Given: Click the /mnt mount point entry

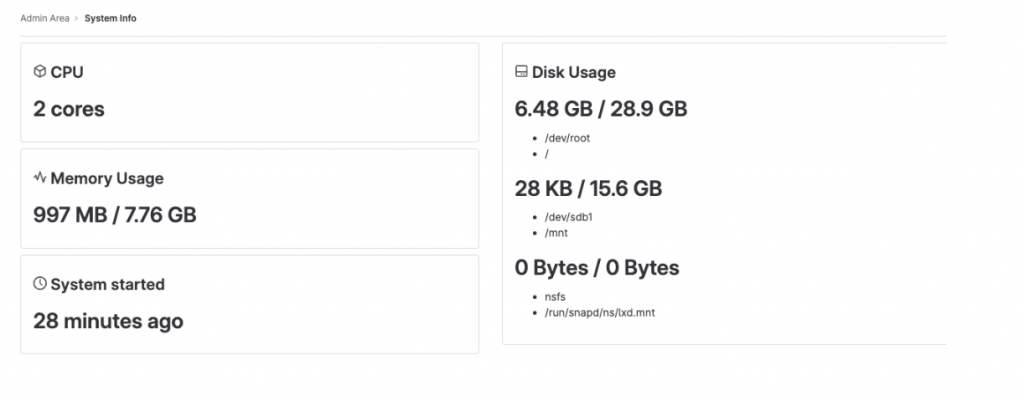Looking at the screenshot, I should point(556,233).
